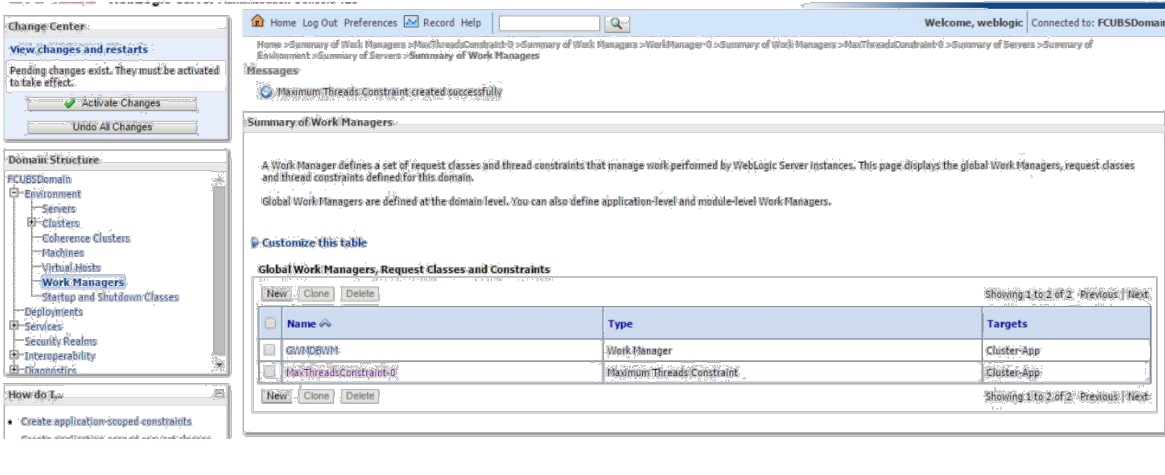The image size is (1165, 475).
Task: Select Startup and Shutdown Classes node
Action: 111,297
